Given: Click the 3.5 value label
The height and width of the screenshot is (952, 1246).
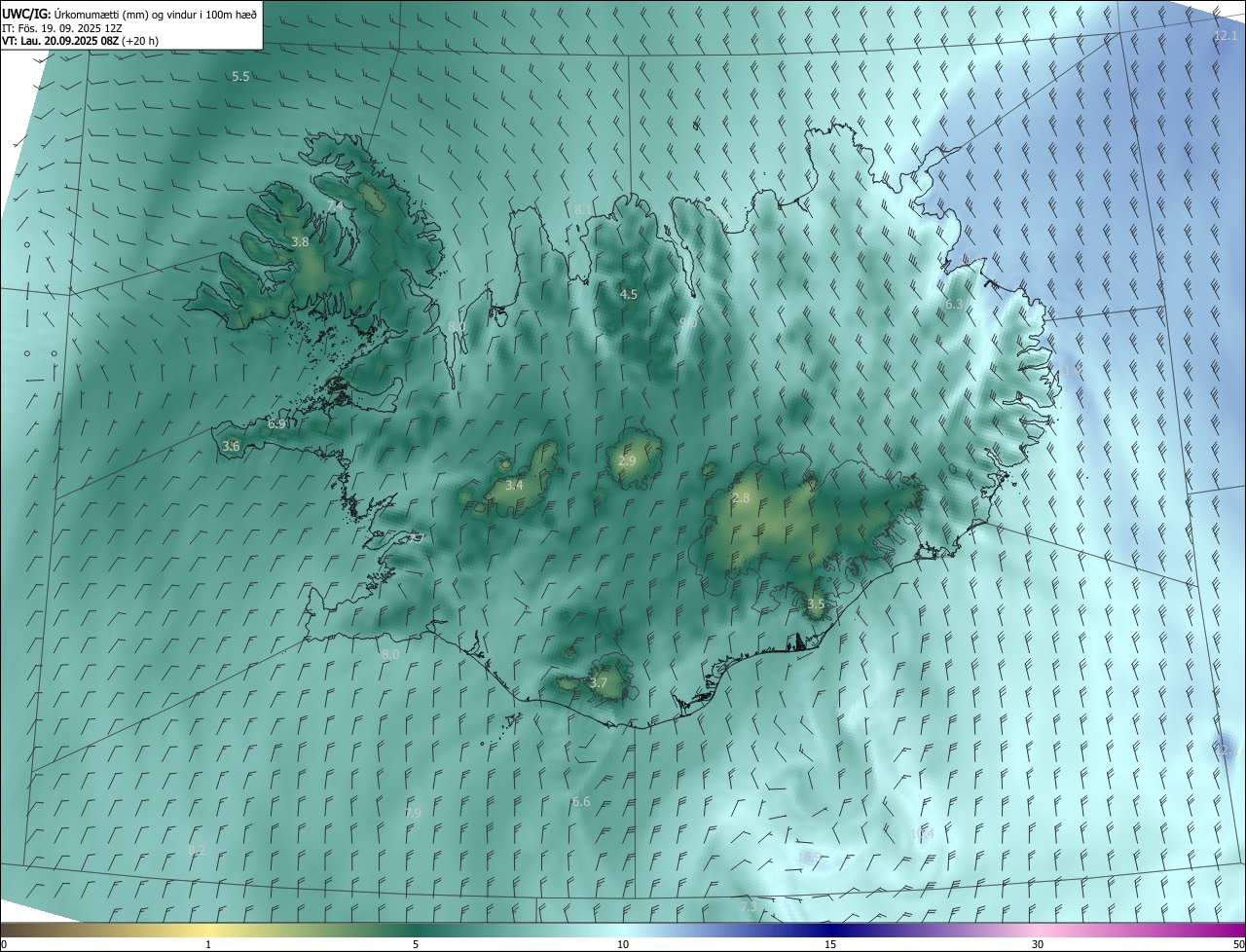Looking at the screenshot, I should pyautogui.click(x=816, y=604).
